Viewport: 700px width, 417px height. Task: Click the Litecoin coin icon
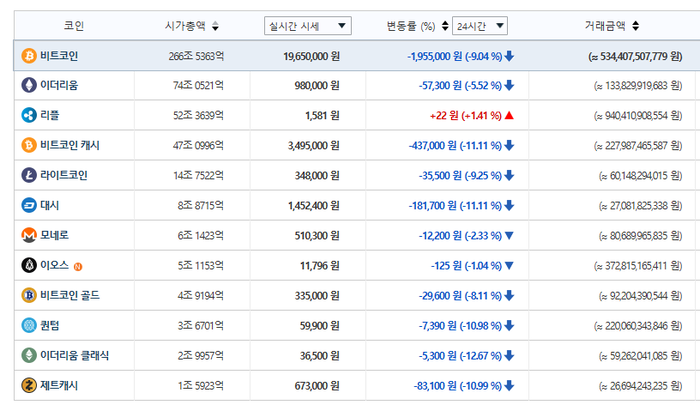[x=29, y=175]
